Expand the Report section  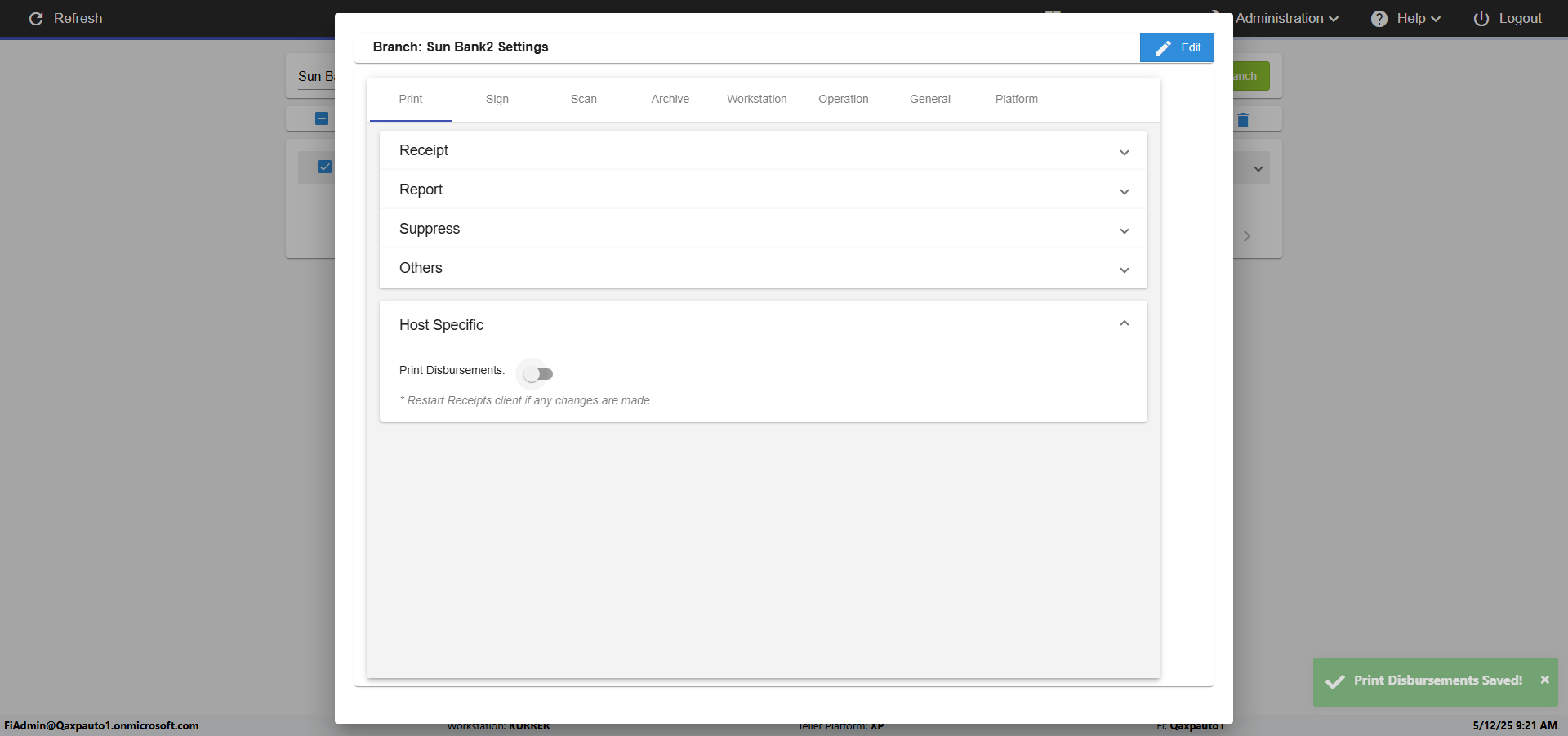tap(1124, 192)
